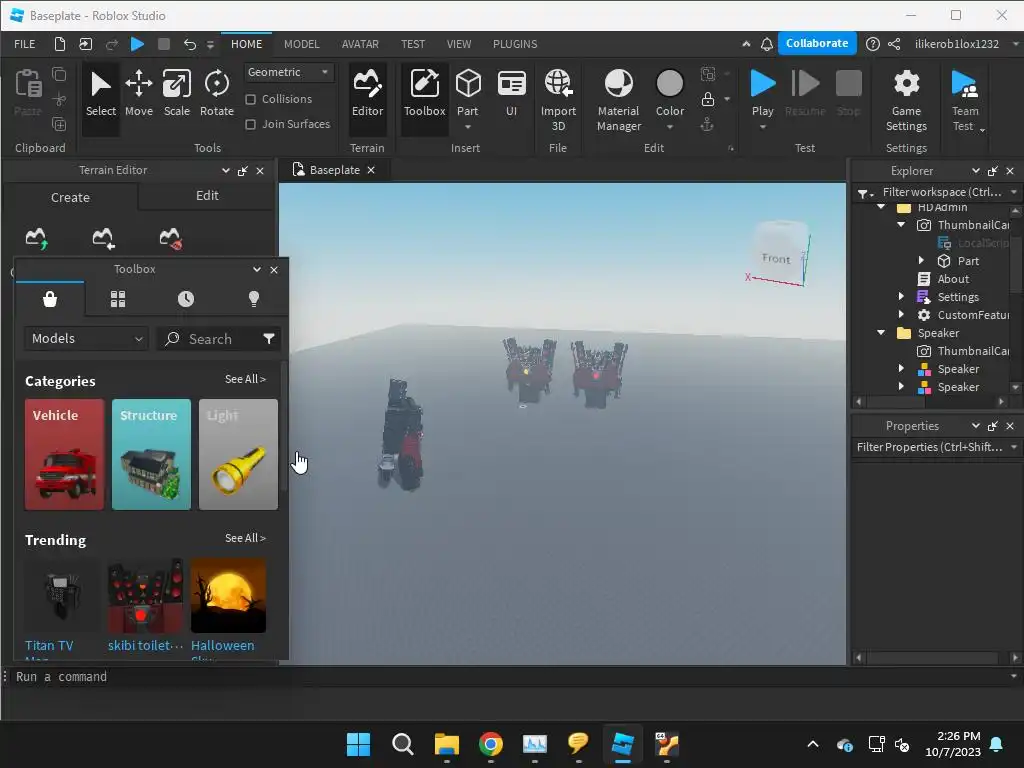Open the Geometric mode dropdown
This screenshot has width=1024, height=768.
point(288,72)
